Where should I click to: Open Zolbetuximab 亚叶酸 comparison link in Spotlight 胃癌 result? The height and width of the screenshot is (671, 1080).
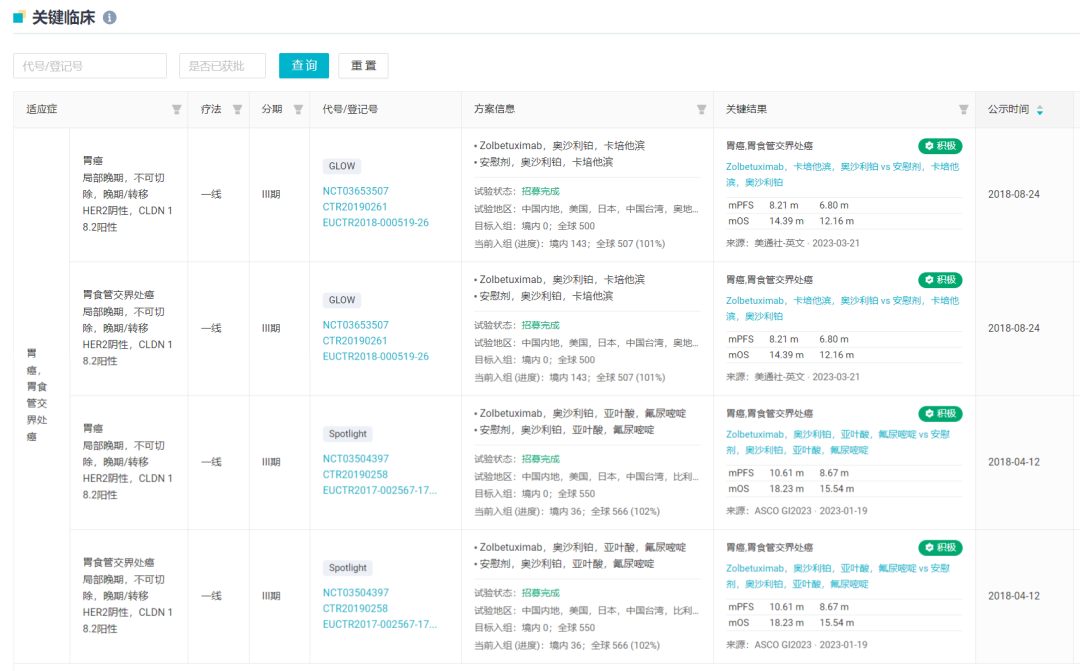click(x=838, y=442)
